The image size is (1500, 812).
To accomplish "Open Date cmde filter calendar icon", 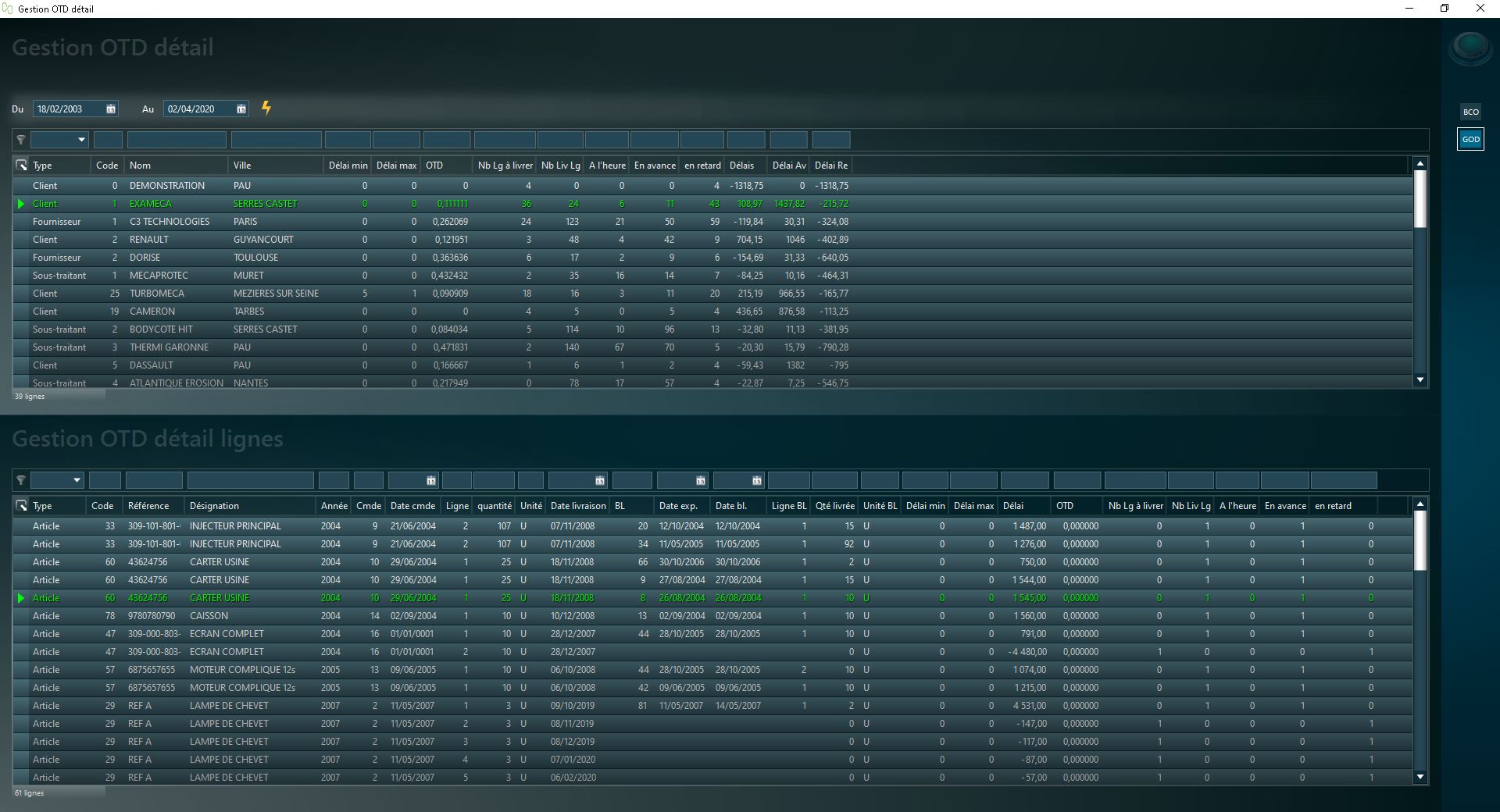I will (x=431, y=481).
